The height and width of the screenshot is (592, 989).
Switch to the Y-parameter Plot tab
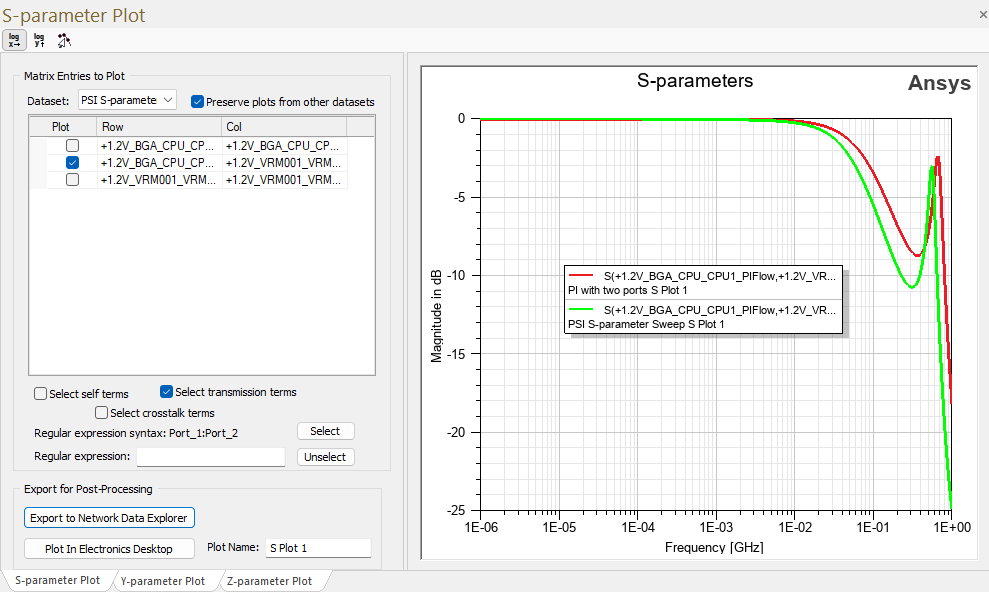tap(162, 581)
